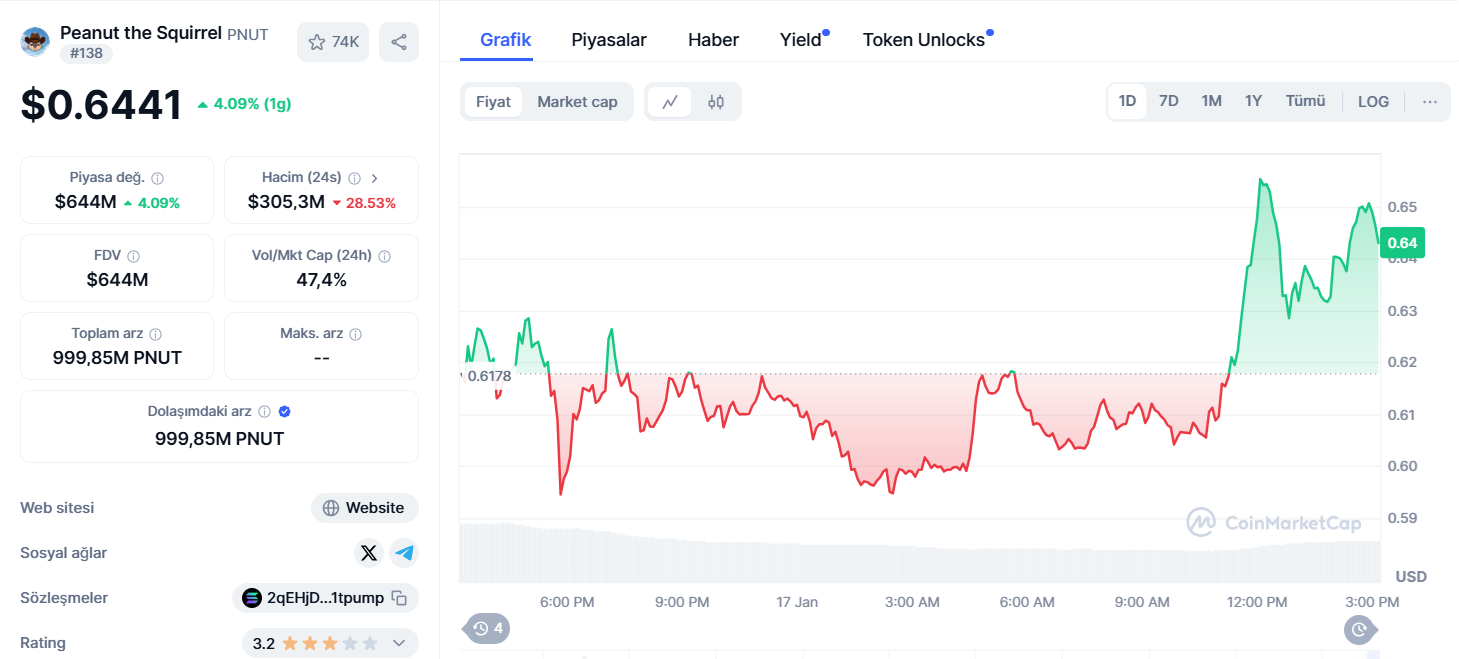This screenshot has width=1459, height=659.
Task: Expand Hacim (24s) details chevron
Action: tap(375, 178)
